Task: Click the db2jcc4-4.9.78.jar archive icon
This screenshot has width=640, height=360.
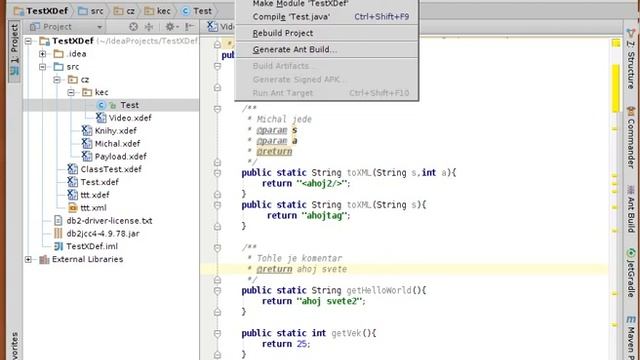Action: pyautogui.click(x=58, y=233)
